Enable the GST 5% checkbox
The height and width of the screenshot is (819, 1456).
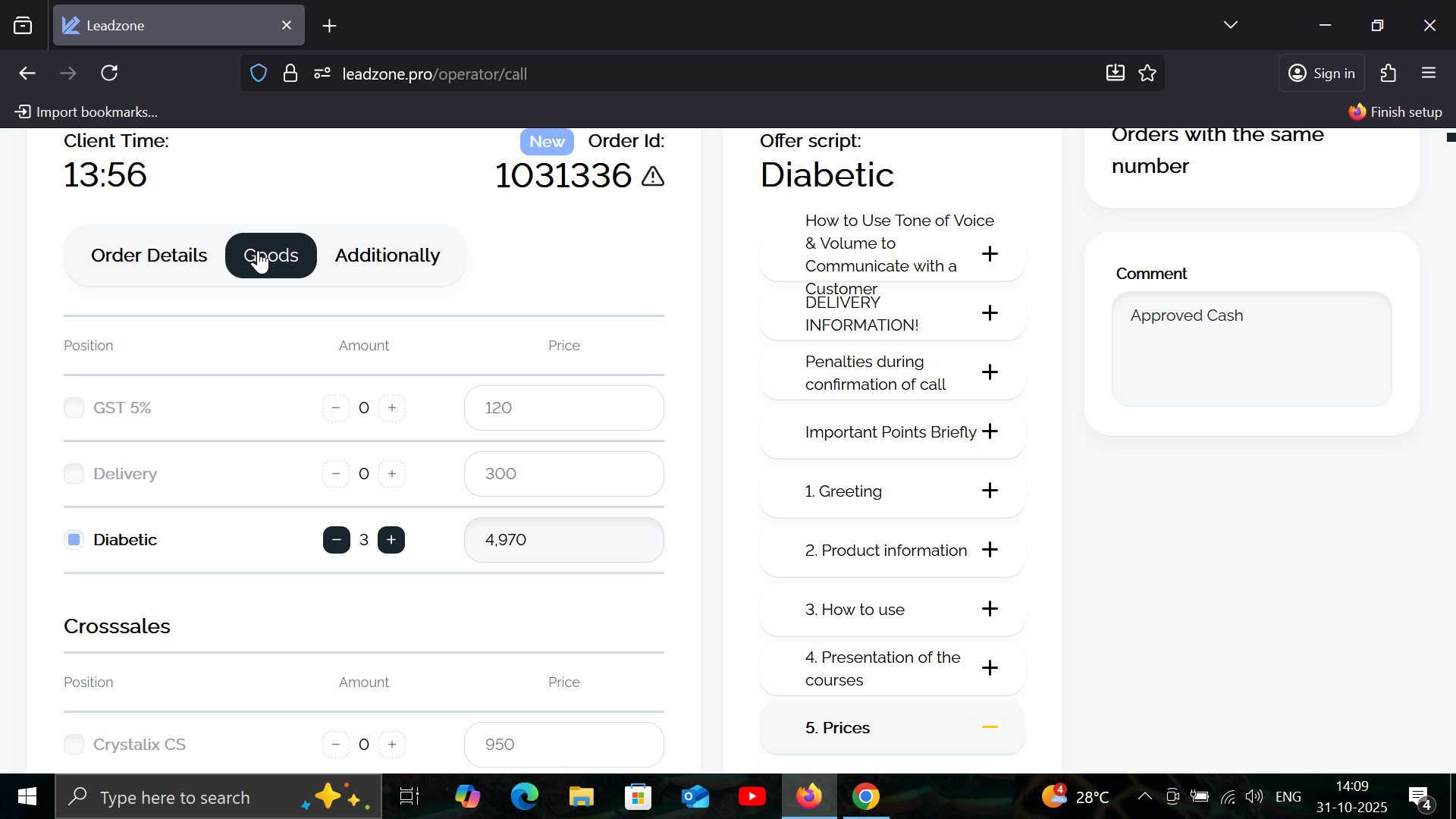point(74,408)
